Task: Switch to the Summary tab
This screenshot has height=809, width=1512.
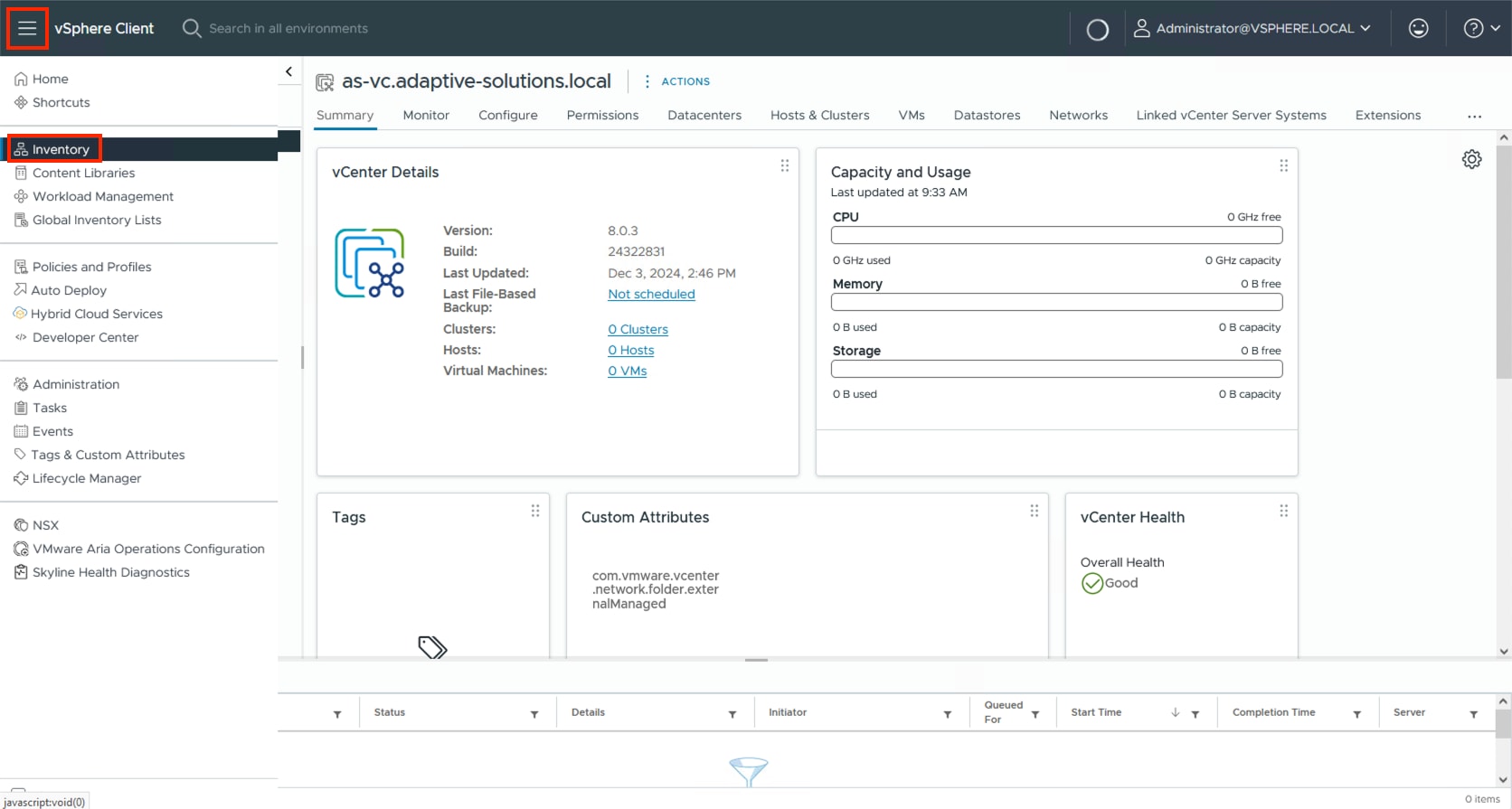Action: (x=345, y=115)
